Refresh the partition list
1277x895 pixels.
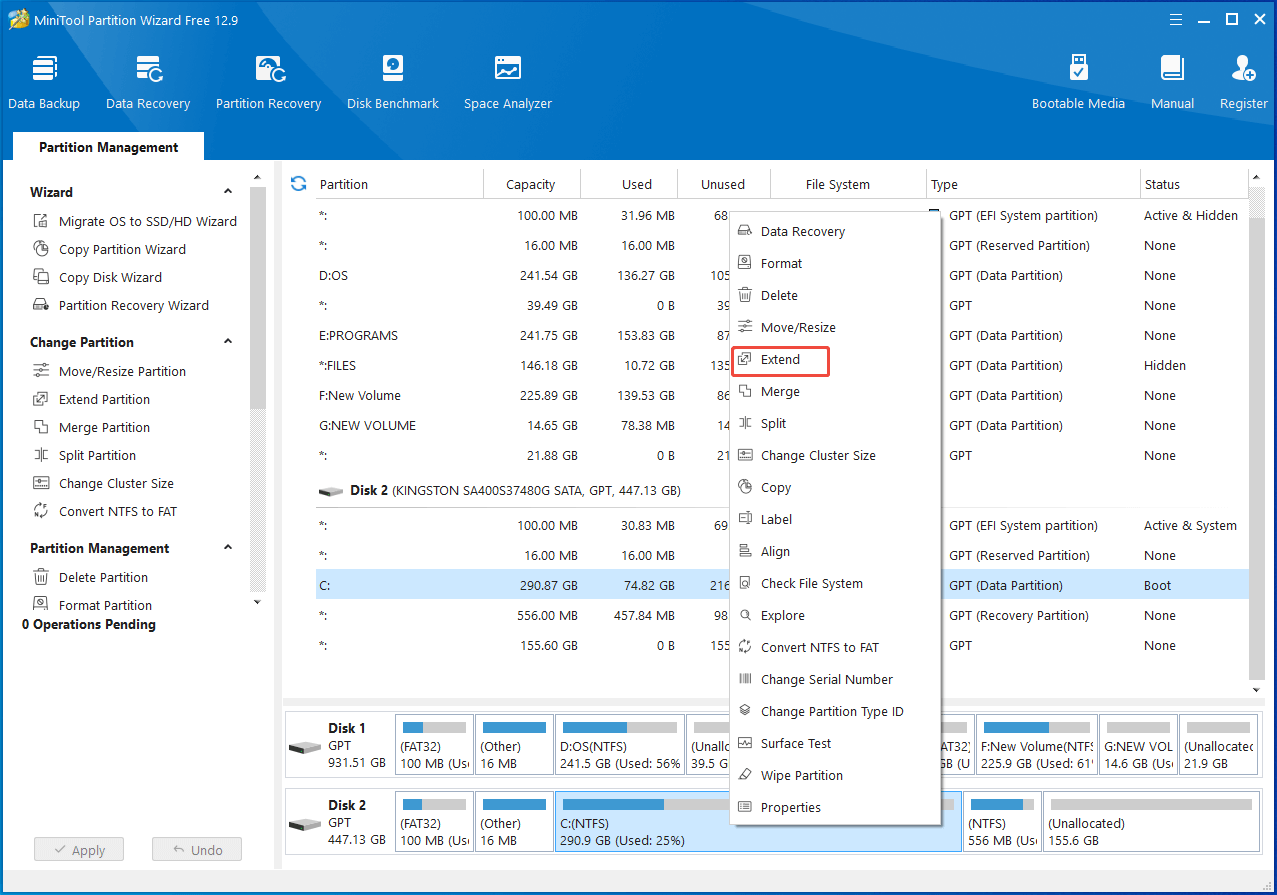298,184
